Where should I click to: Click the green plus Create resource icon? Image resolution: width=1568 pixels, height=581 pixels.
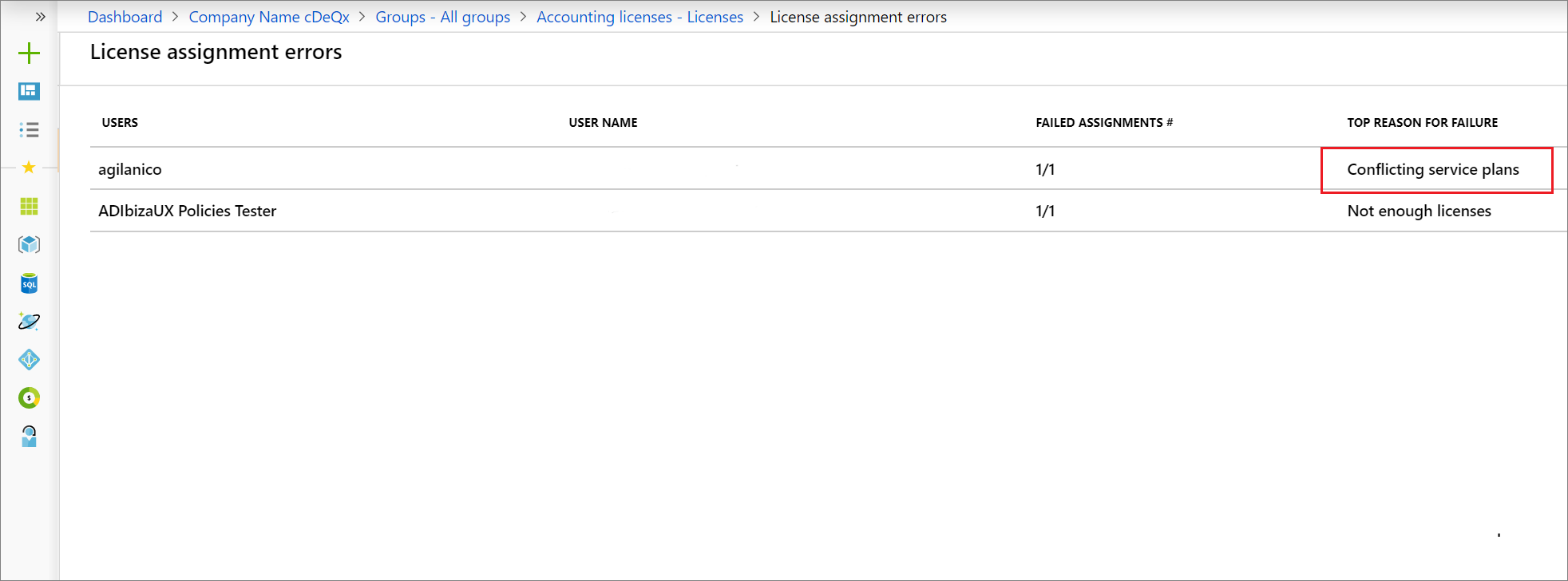coord(29,53)
